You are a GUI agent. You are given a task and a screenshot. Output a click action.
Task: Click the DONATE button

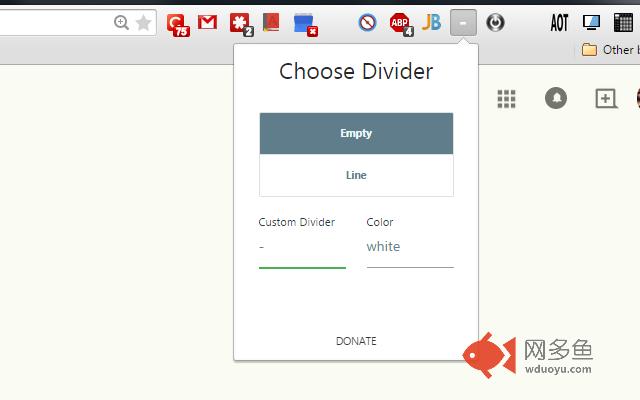pyautogui.click(x=356, y=341)
